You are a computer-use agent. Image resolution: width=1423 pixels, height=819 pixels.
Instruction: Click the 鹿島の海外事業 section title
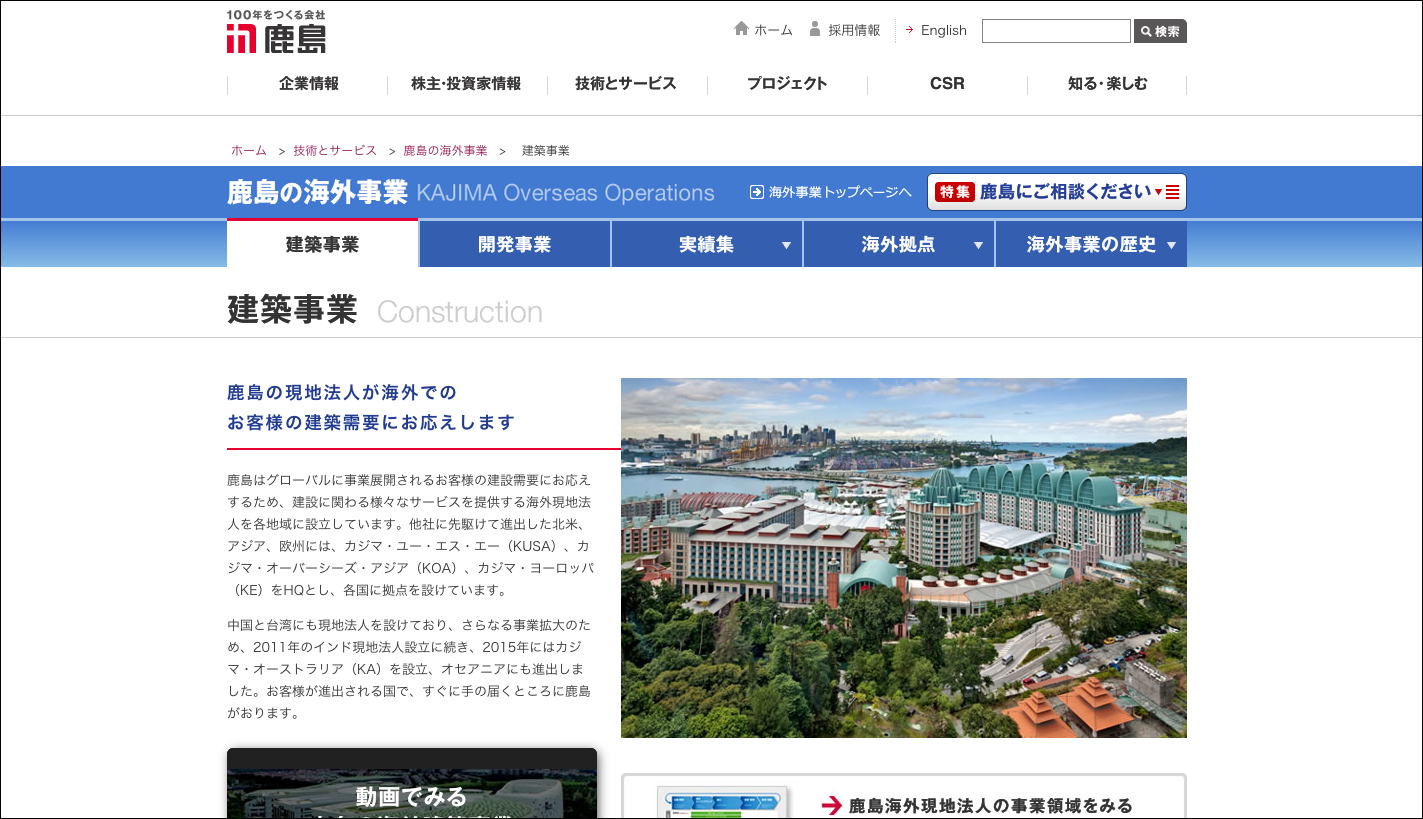click(317, 192)
